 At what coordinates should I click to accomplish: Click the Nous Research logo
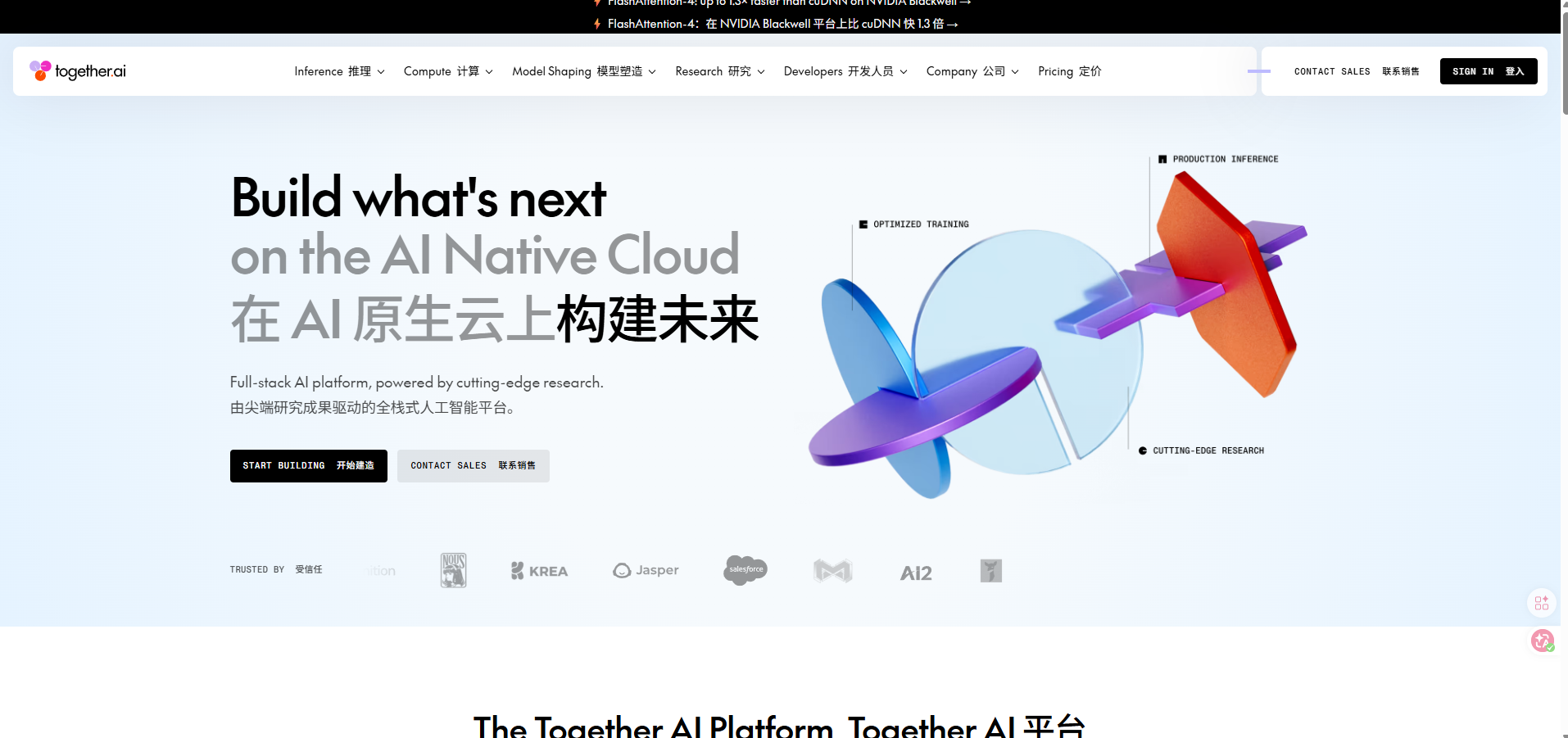click(x=453, y=570)
